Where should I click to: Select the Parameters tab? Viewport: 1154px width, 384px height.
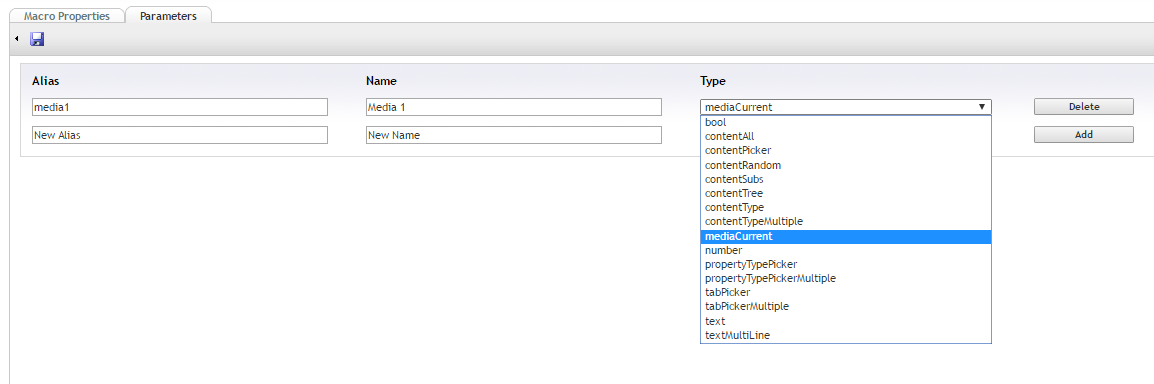click(169, 15)
